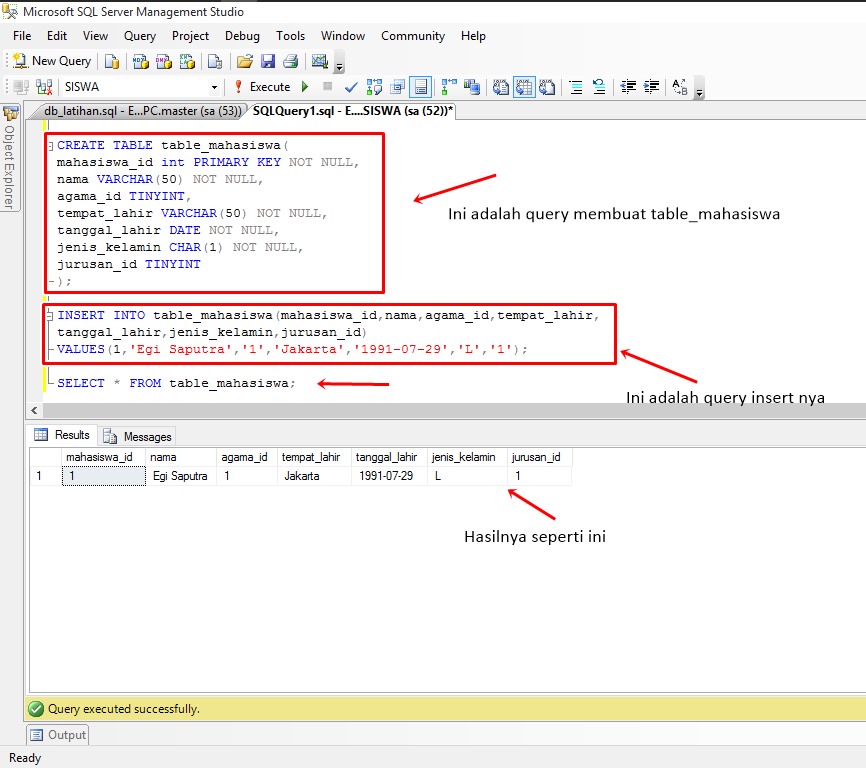Toggle Results to Grid output mode
The height and width of the screenshot is (768, 866).
click(x=524, y=87)
